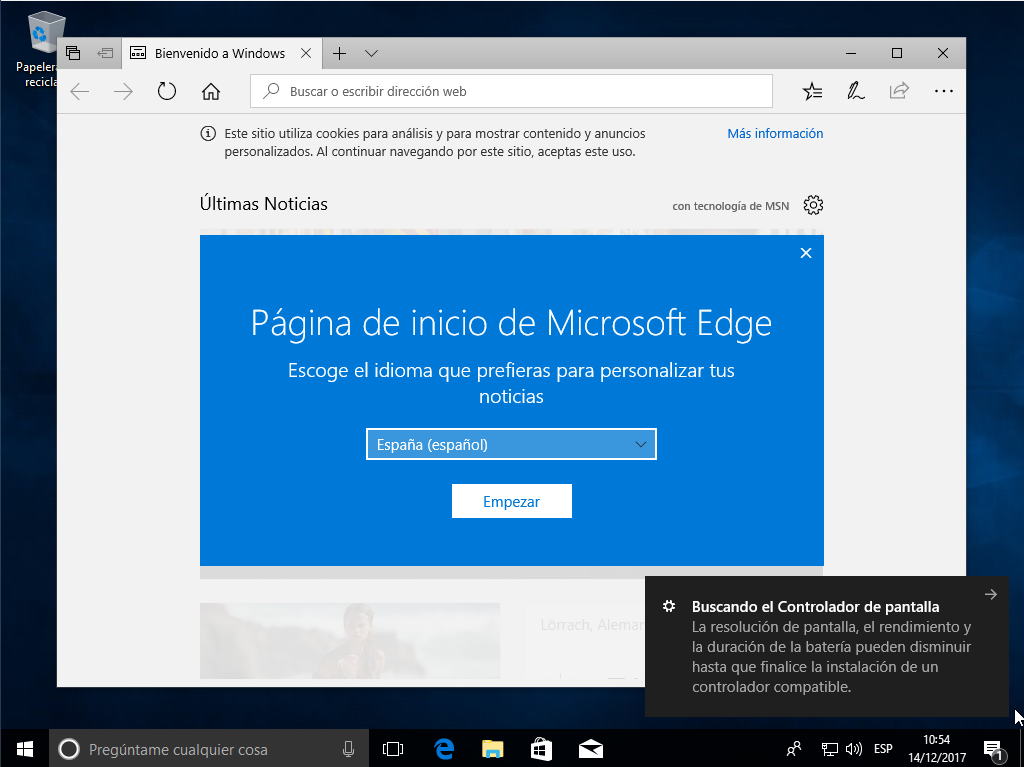This screenshot has height=767, width=1024.
Task: Share this page icon
Action: (x=899, y=91)
